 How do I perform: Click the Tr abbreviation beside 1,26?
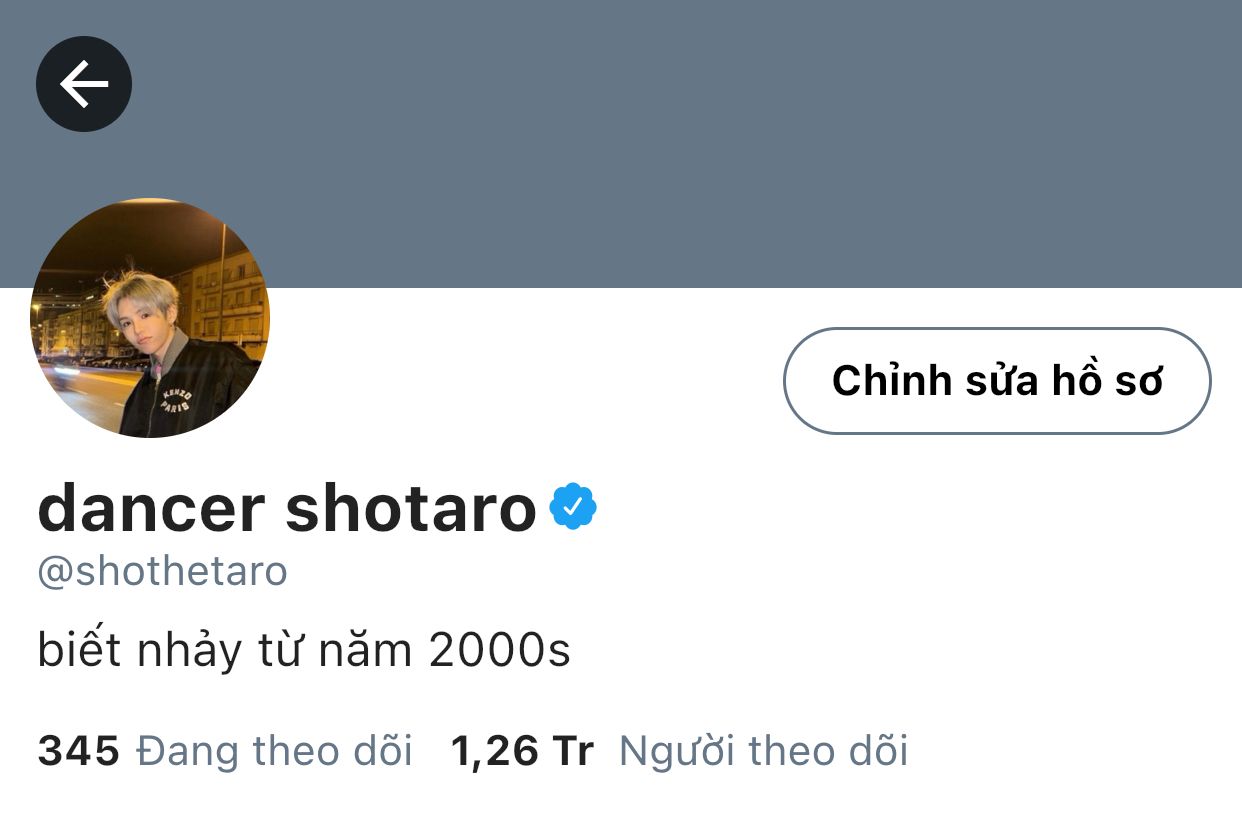(x=572, y=751)
